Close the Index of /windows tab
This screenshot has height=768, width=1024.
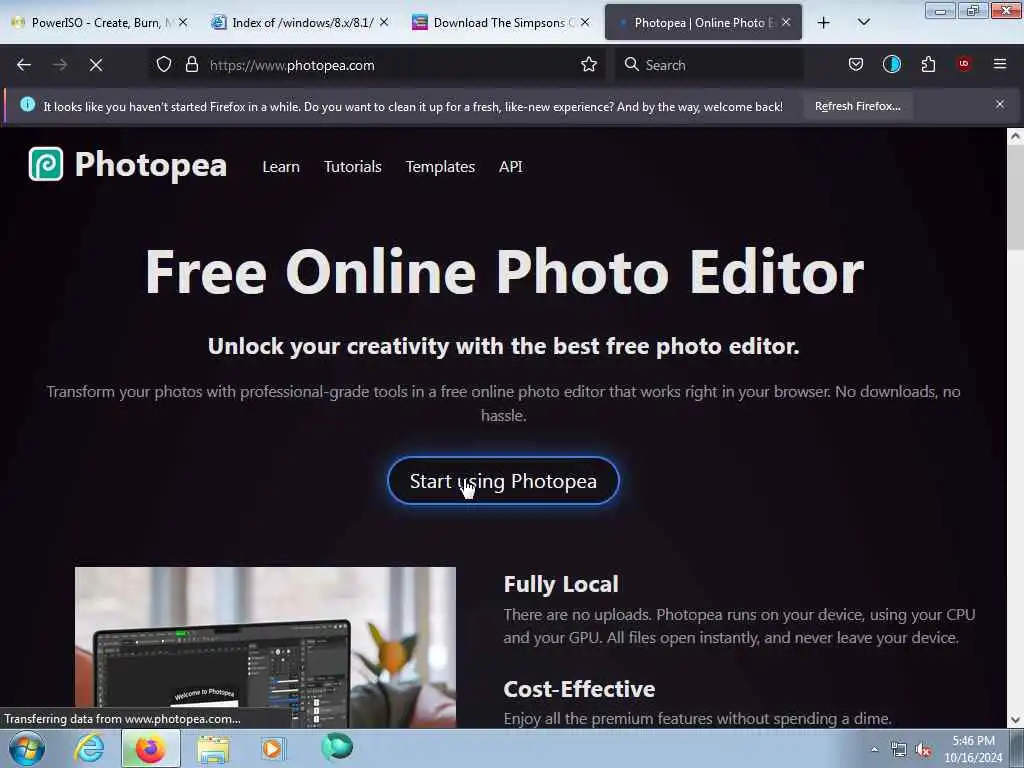[384, 22]
